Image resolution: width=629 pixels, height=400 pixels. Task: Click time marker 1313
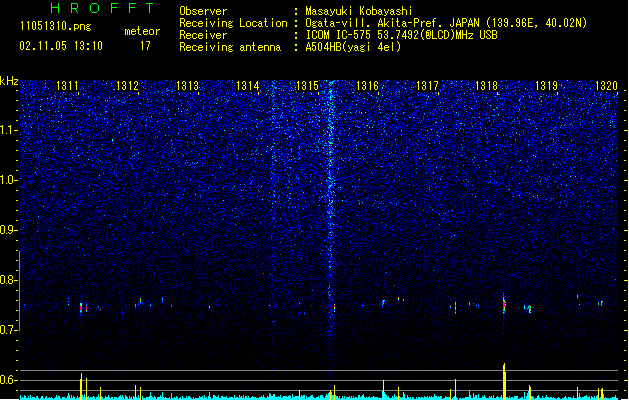187,86
